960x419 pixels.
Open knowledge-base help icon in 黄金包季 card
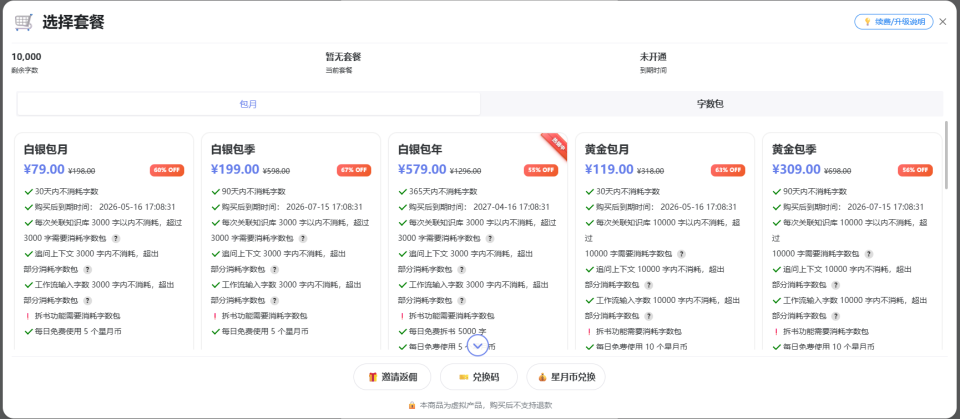tap(869, 254)
